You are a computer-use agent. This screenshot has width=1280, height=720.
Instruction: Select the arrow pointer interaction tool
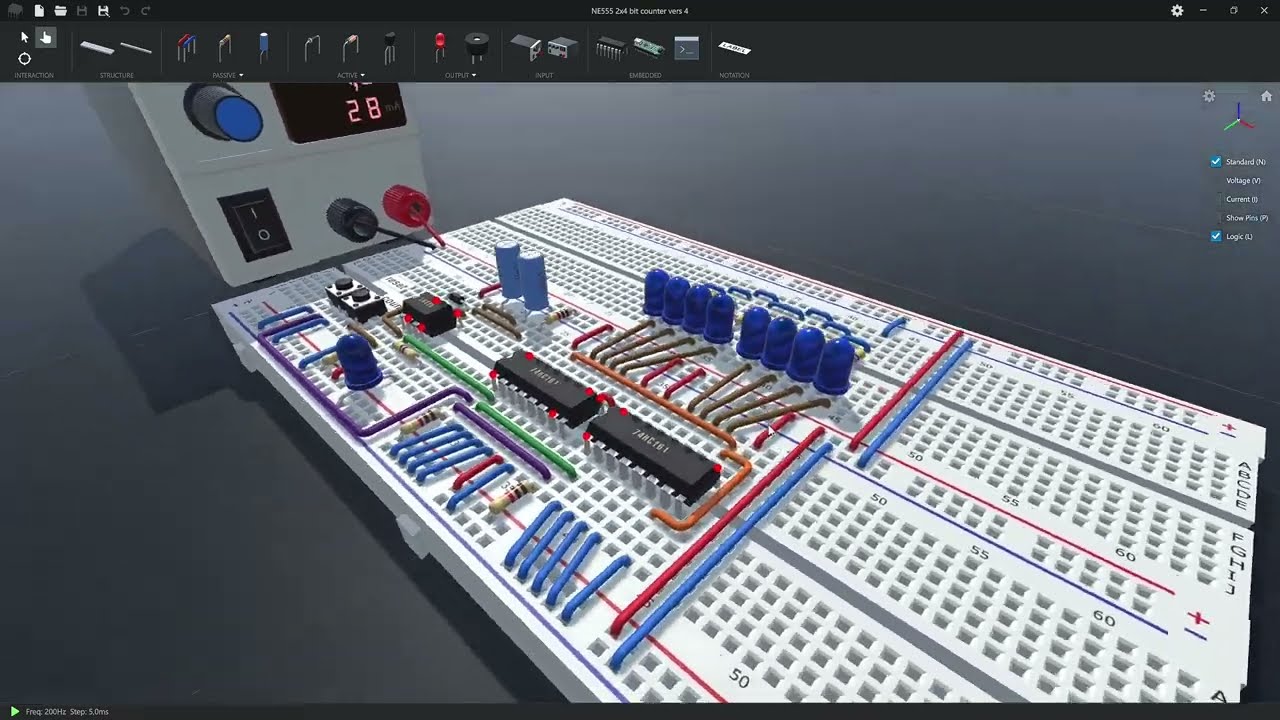[25, 37]
